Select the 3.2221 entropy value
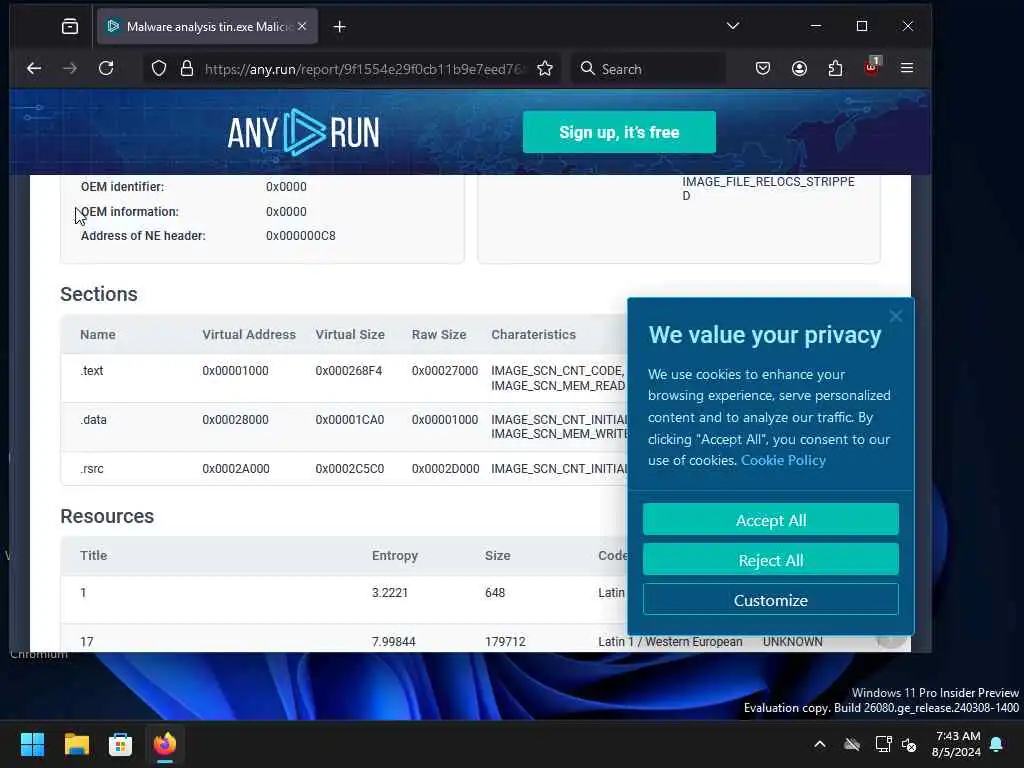 coord(390,592)
